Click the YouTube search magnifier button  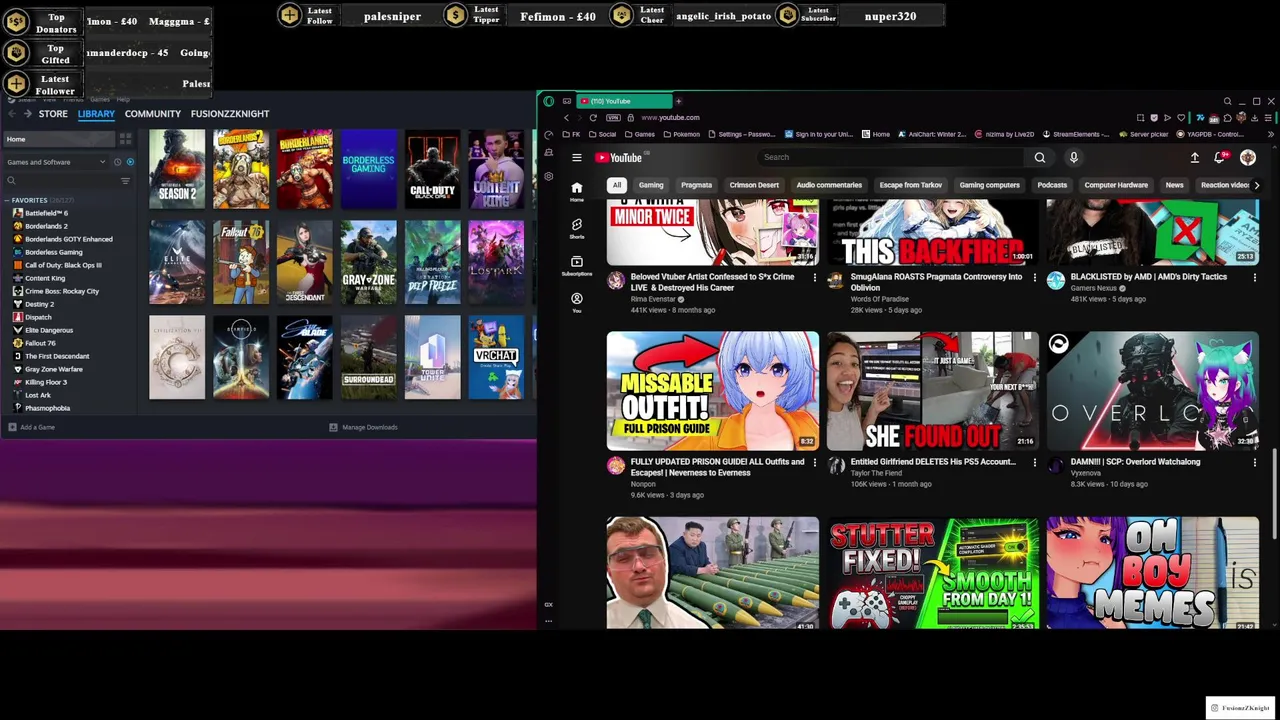tap(1040, 157)
